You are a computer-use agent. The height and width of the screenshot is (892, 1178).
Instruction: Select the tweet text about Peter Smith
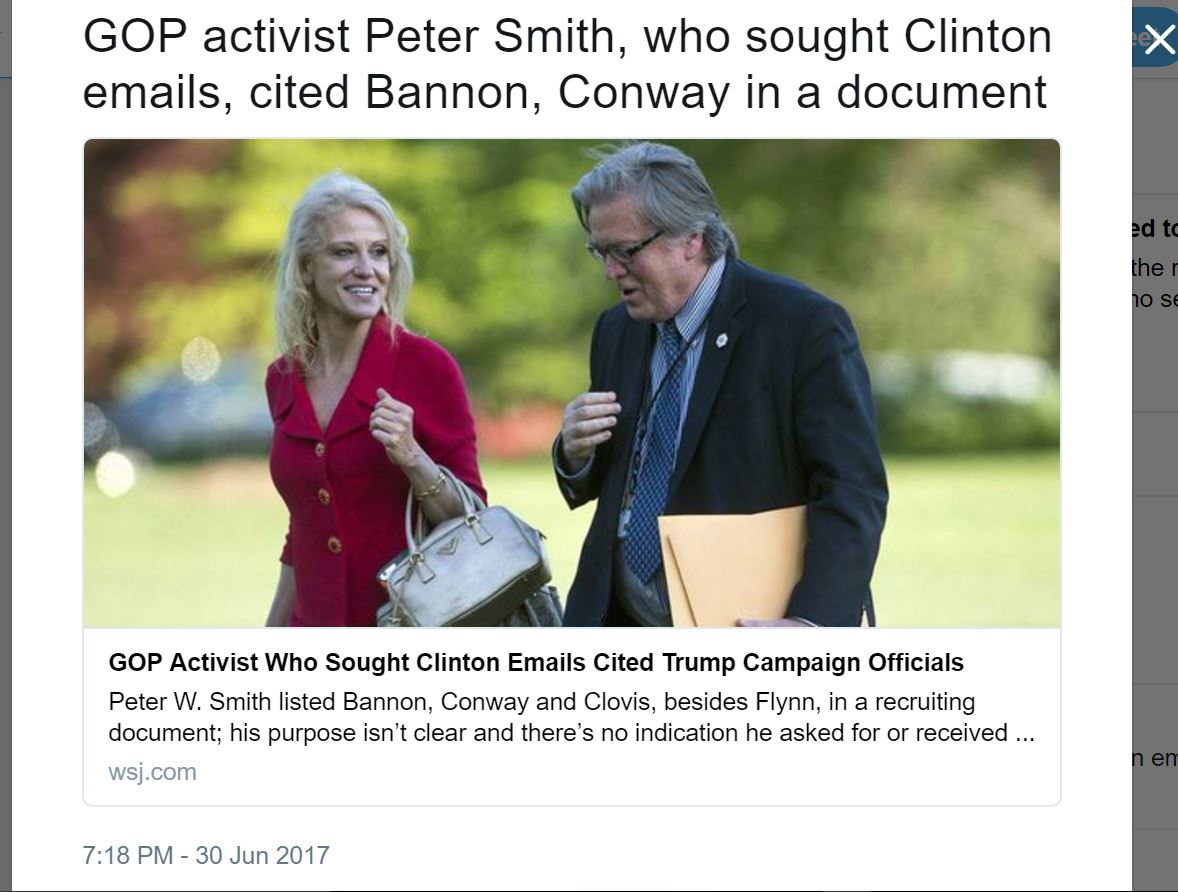(x=567, y=65)
